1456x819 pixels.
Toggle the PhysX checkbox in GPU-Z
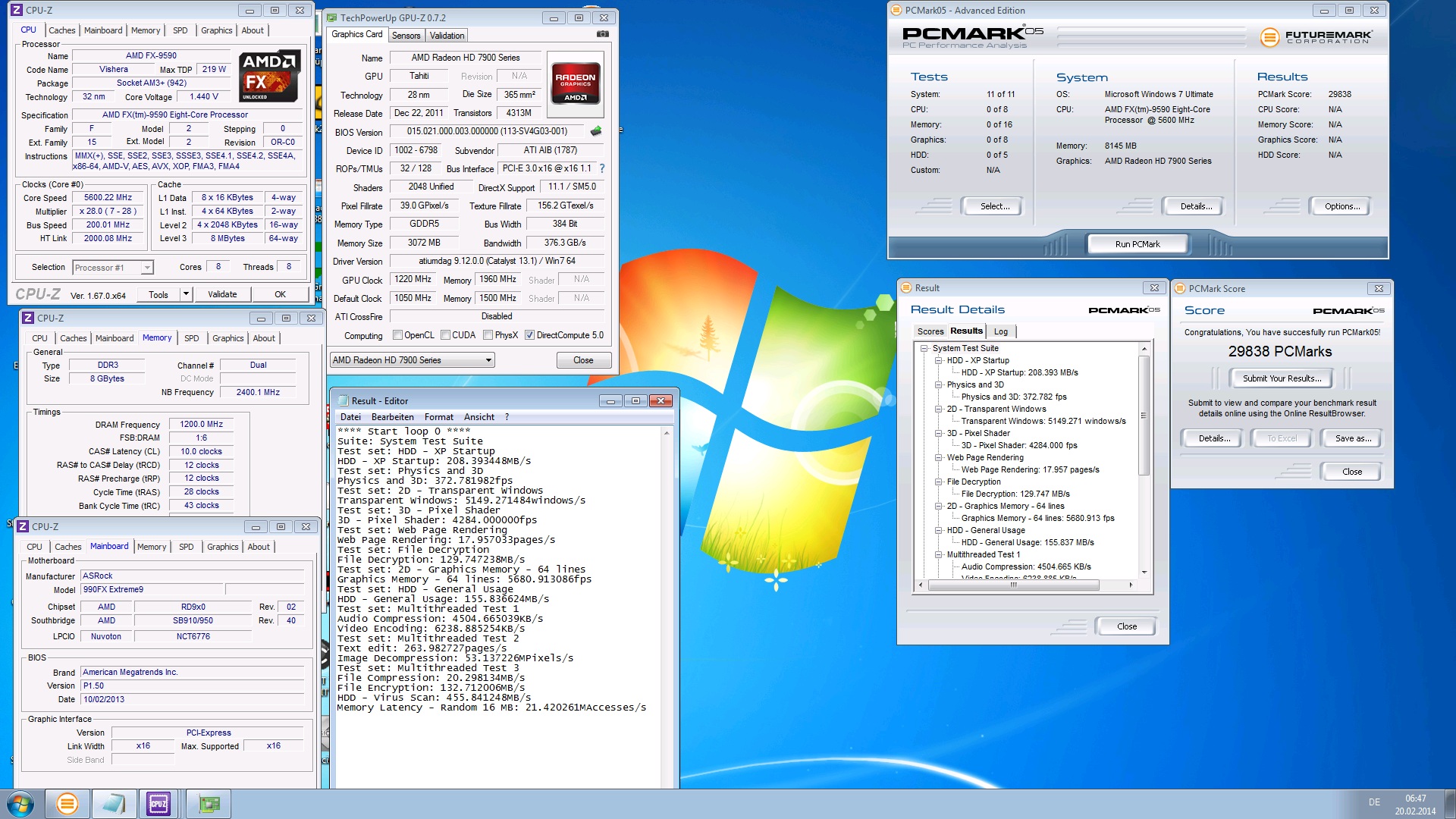488,335
